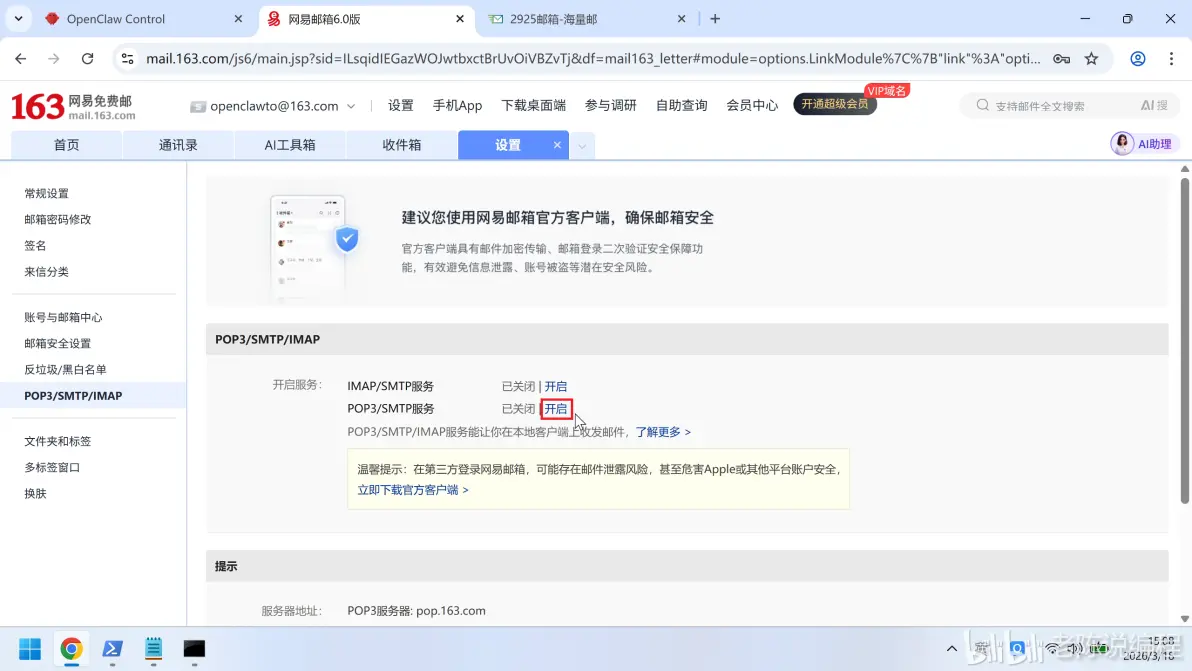
Task: Click POP3服务器: pop.163.com text
Action: tap(417, 610)
